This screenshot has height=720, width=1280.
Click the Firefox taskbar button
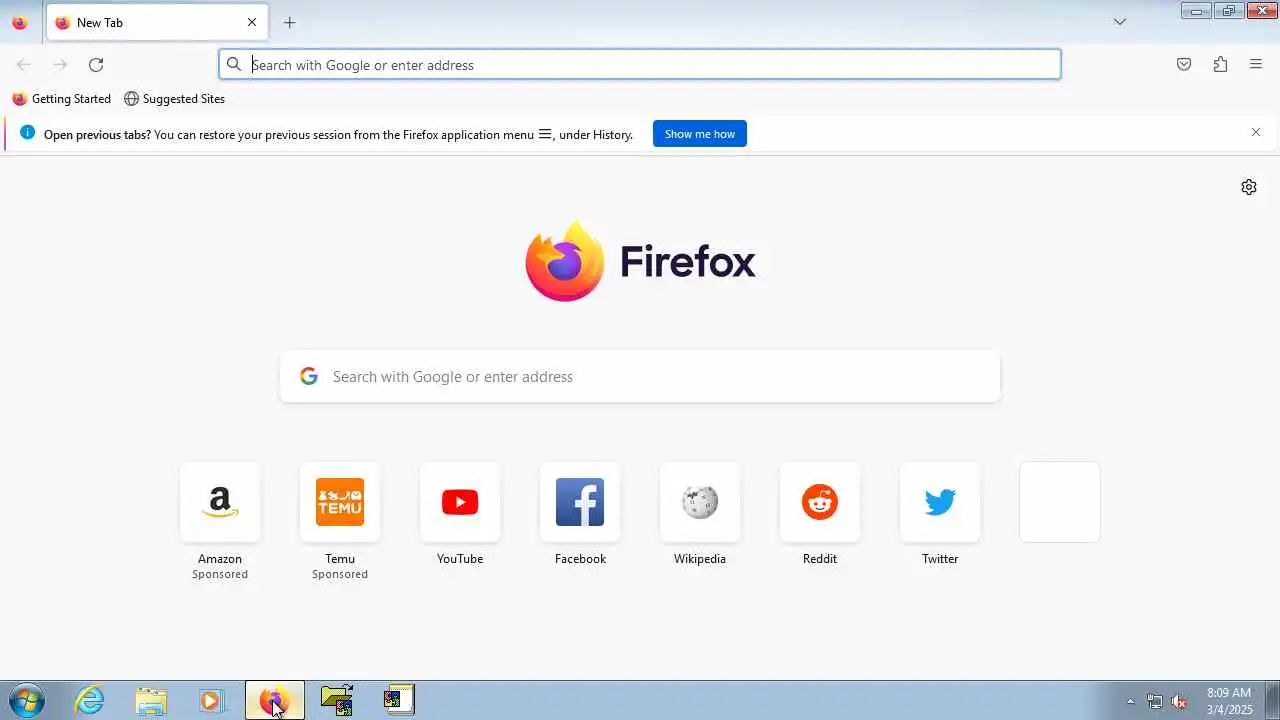(x=275, y=701)
